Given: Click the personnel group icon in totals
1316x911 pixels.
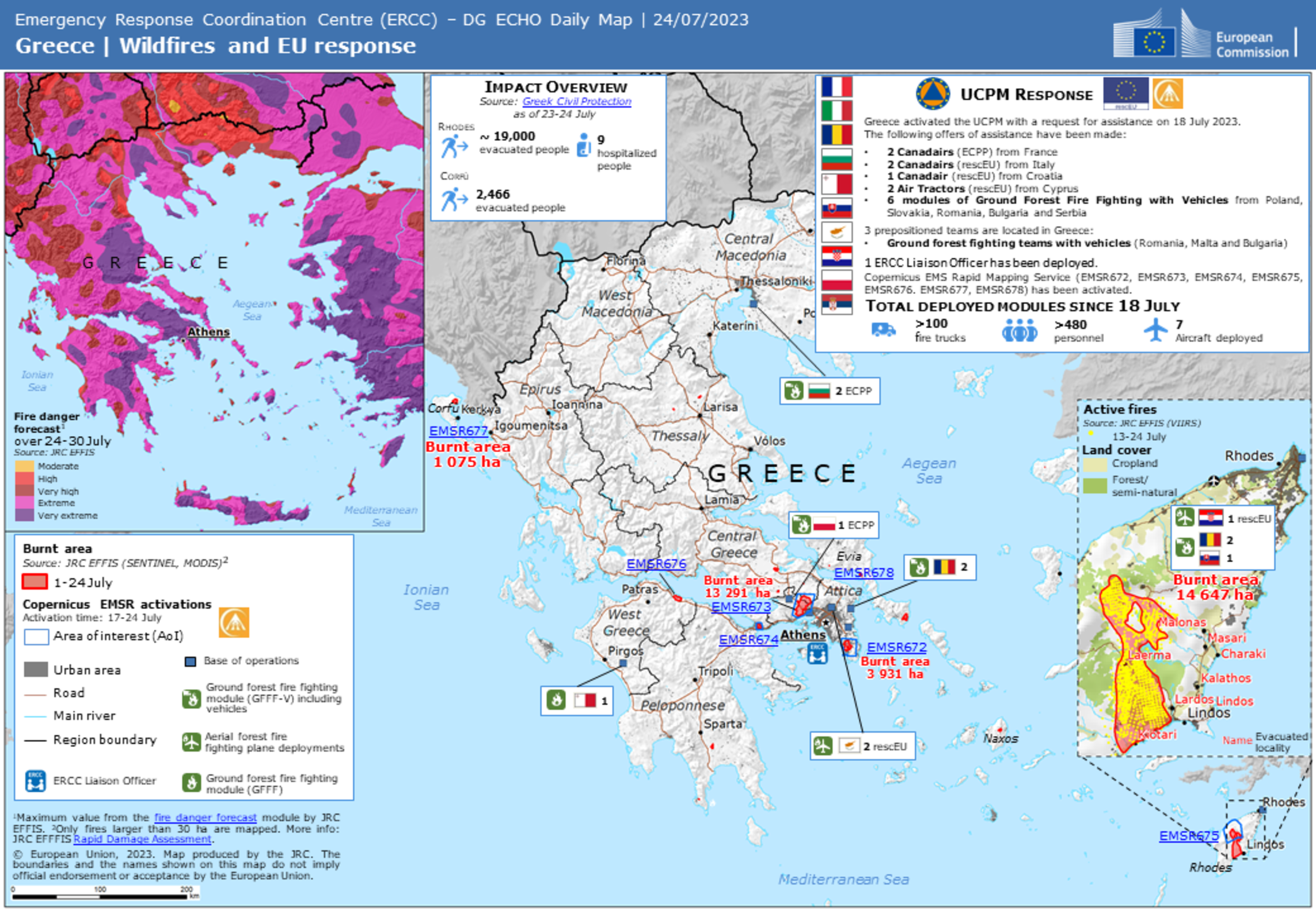Looking at the screenshot, I should pyautogui.click(x=1019, y=331).
